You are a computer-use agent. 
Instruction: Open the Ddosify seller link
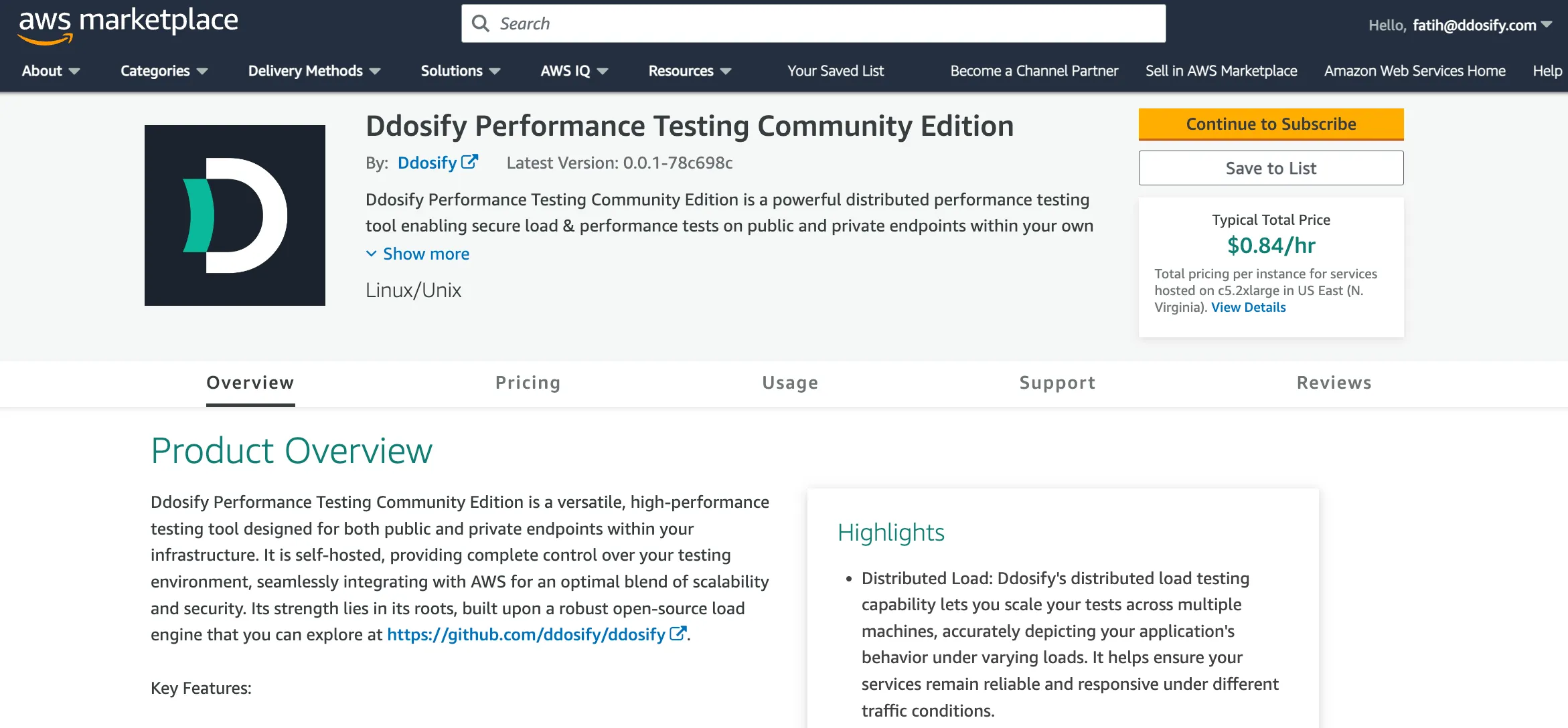click(427, 163)
